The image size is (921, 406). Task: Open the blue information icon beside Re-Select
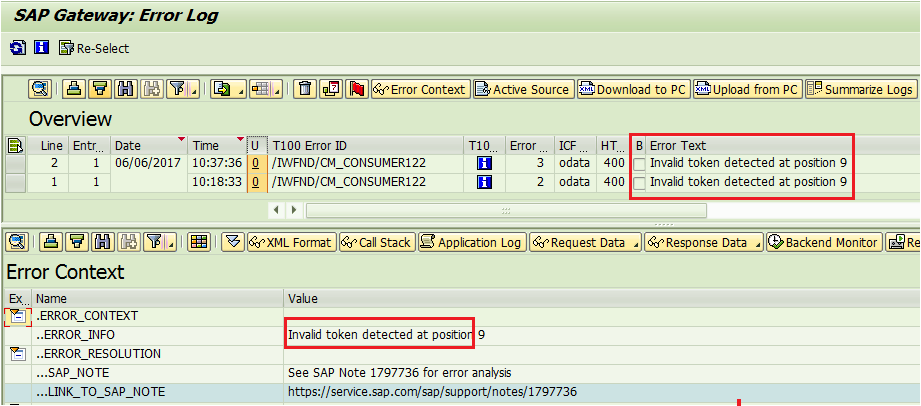[x=41, y=48]
